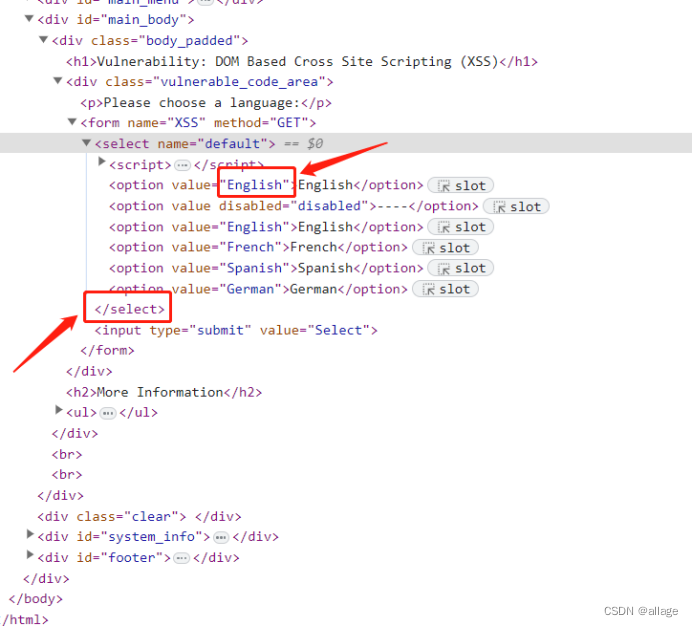
Task: Open the system_info node ellipsis
Action: [x=221, y=538]
